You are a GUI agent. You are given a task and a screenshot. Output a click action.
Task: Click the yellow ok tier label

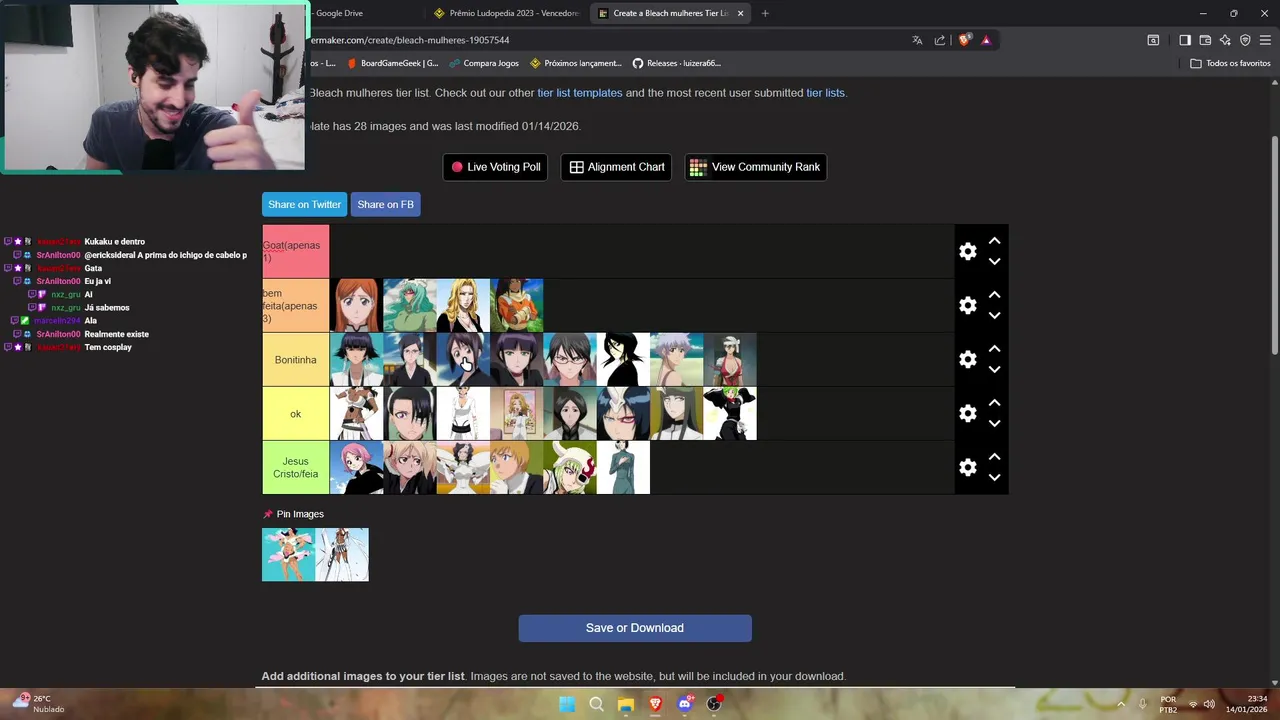tap(295, 414)
